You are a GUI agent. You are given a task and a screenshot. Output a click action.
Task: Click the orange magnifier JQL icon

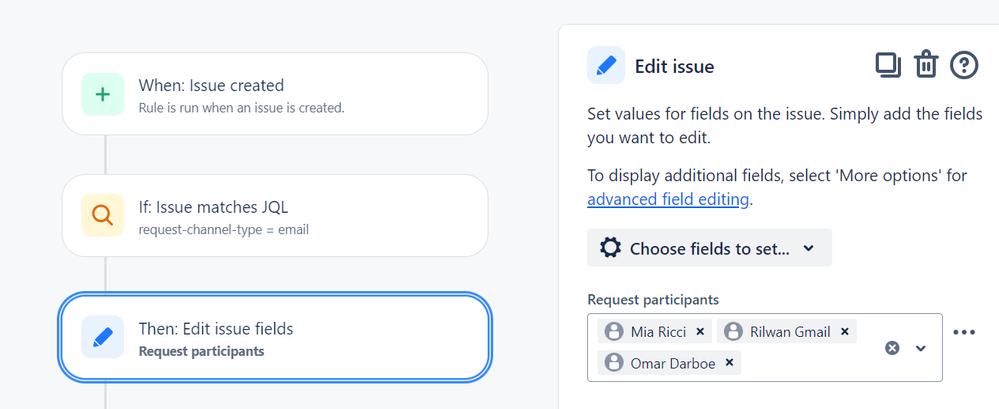tap(103, 215)
